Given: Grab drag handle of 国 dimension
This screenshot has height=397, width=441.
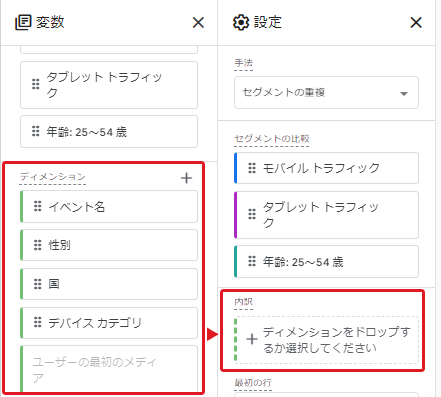Looking at the screenshot, I should [38, 284].
